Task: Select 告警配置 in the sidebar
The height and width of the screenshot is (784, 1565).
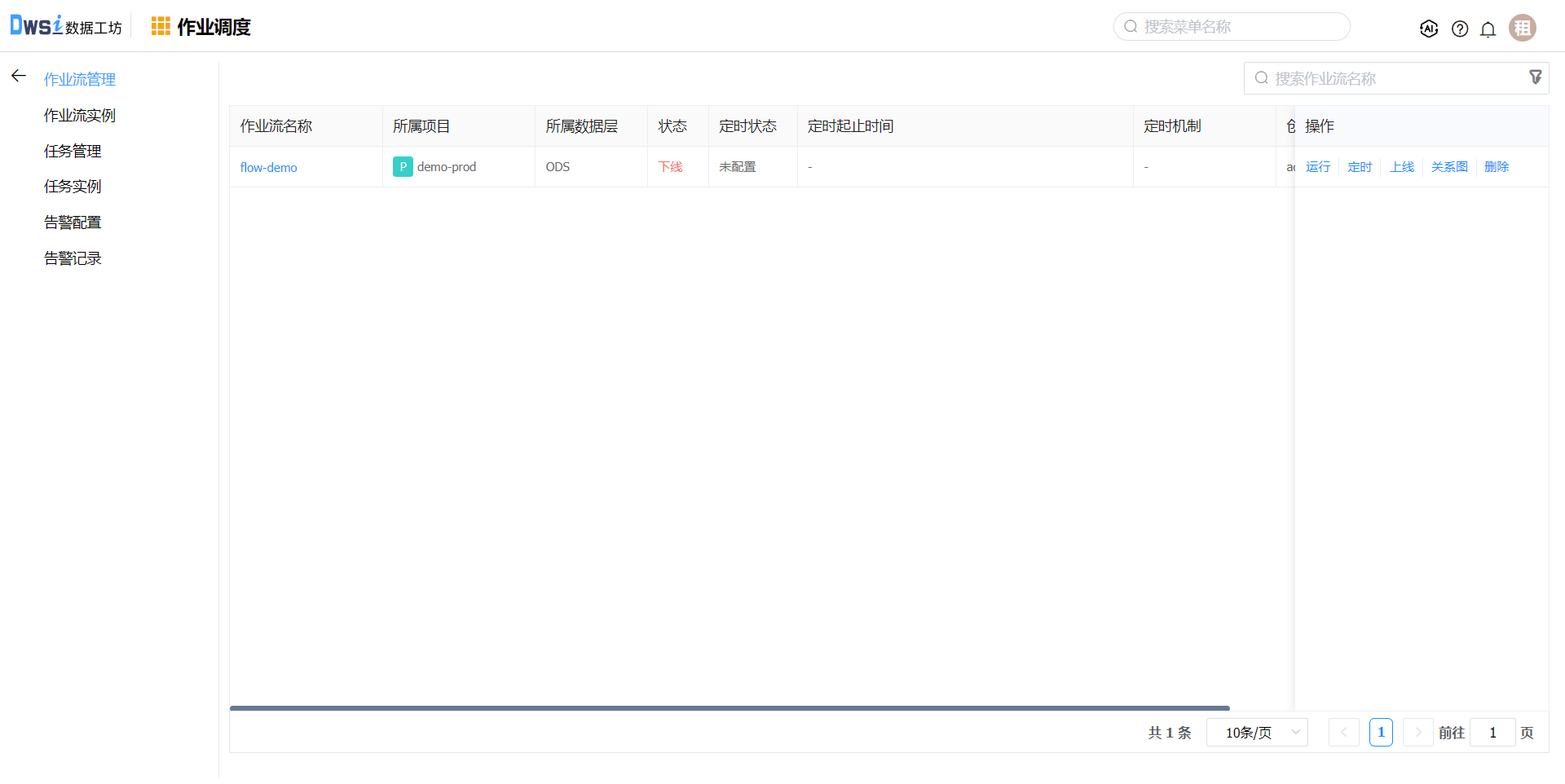Action: pos(73,222)
